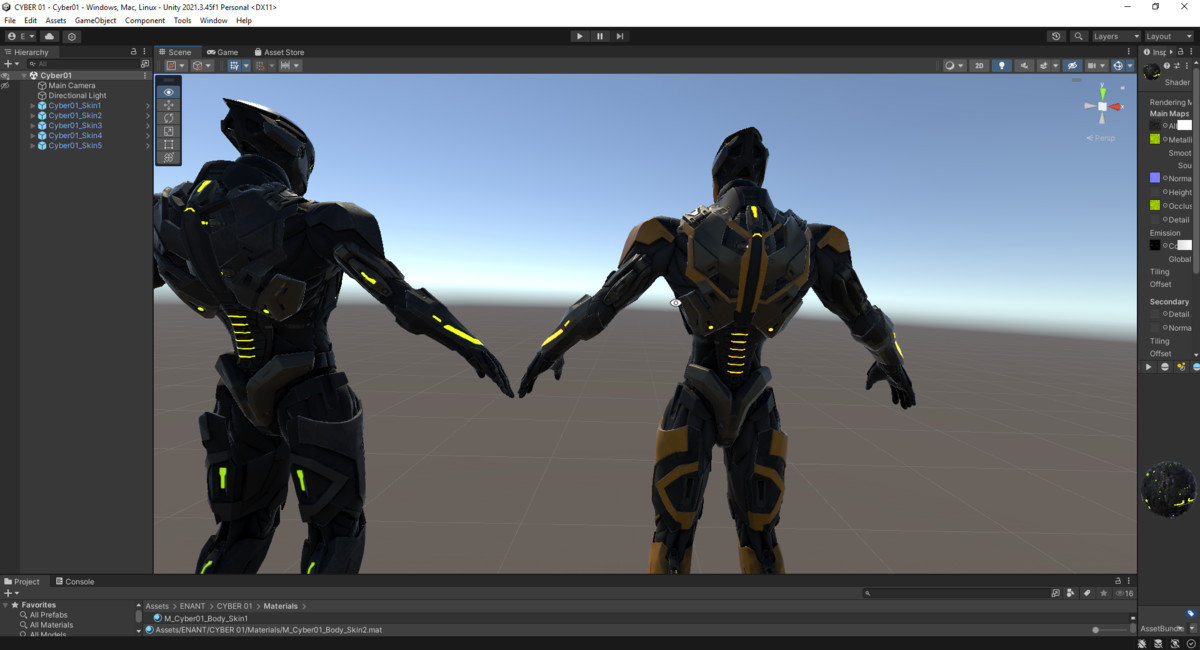Click the Unity search icon in the toolbar

(1078, 36)
